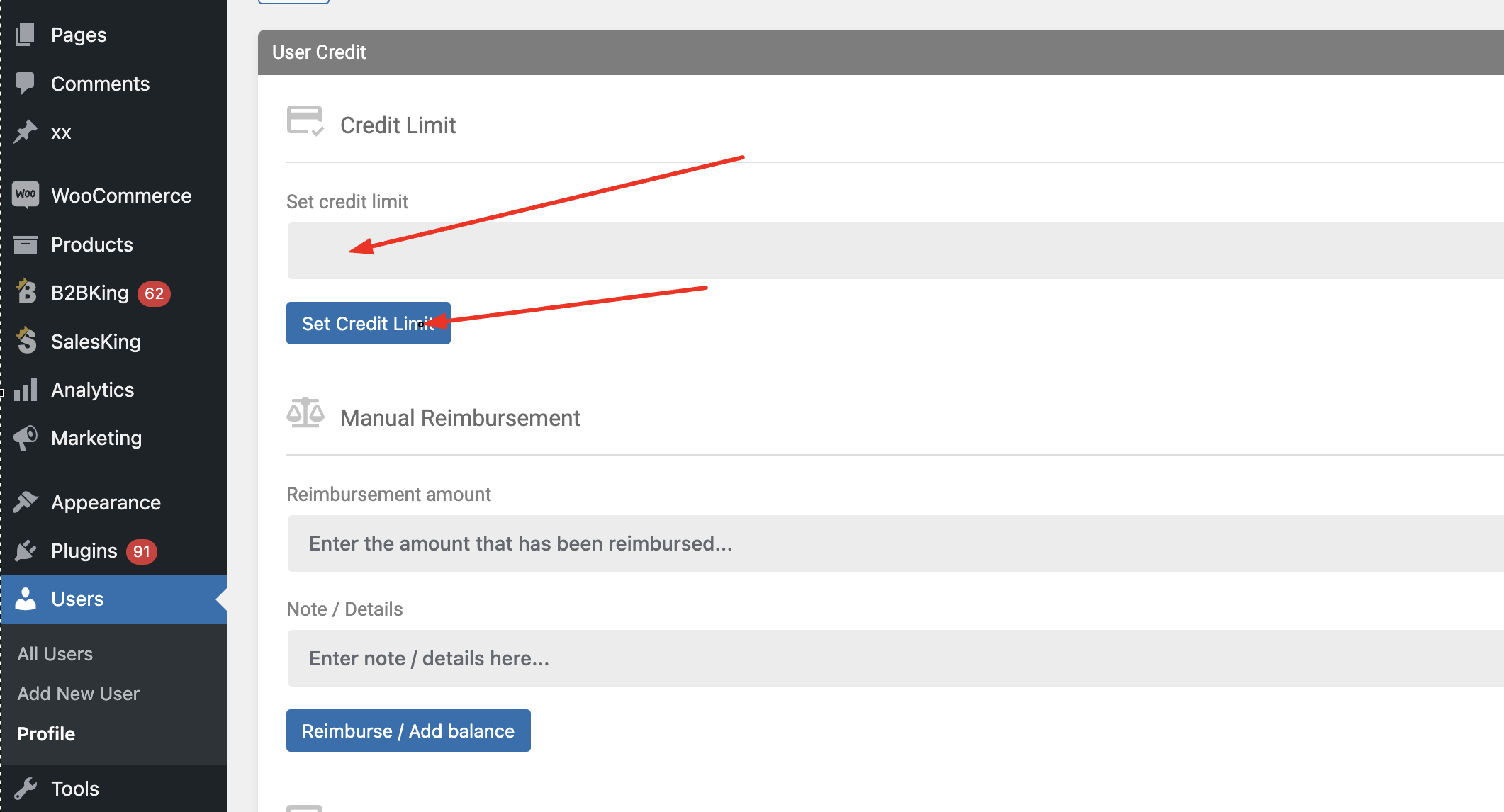Click the Comments speech bubble icon
This screenshot has height=812, width=1504.
point(26,84)
